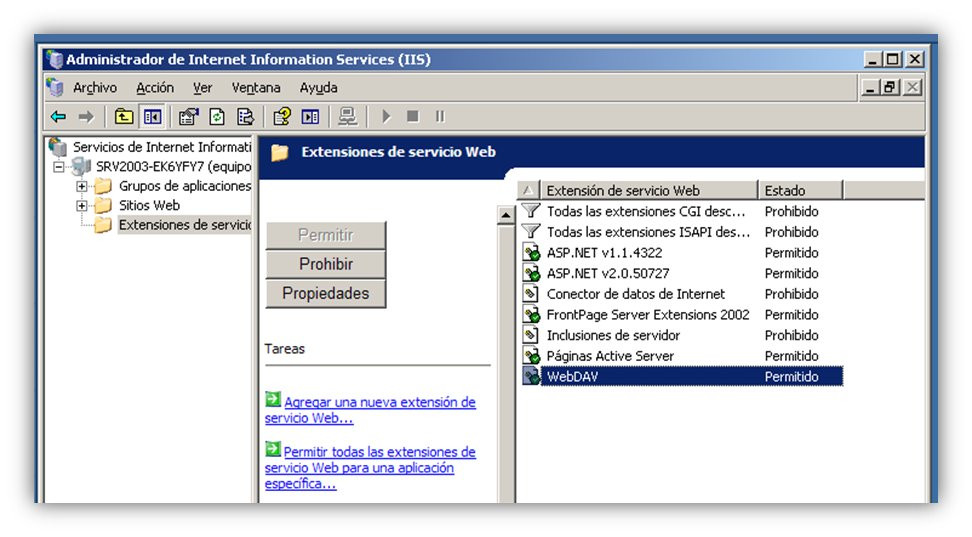Select the WebDAV extension name
This screenshot has height=537, width=972.
572,376
